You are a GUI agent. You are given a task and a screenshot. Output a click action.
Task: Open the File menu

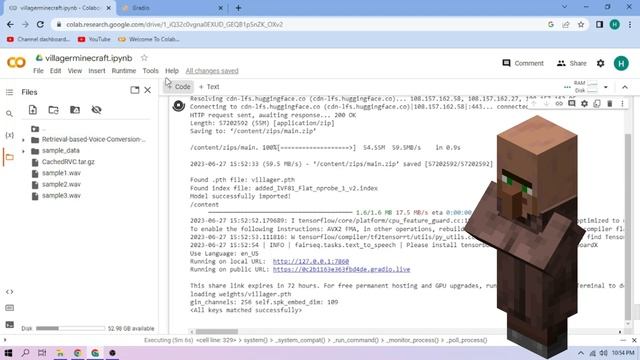coord(38,71)
